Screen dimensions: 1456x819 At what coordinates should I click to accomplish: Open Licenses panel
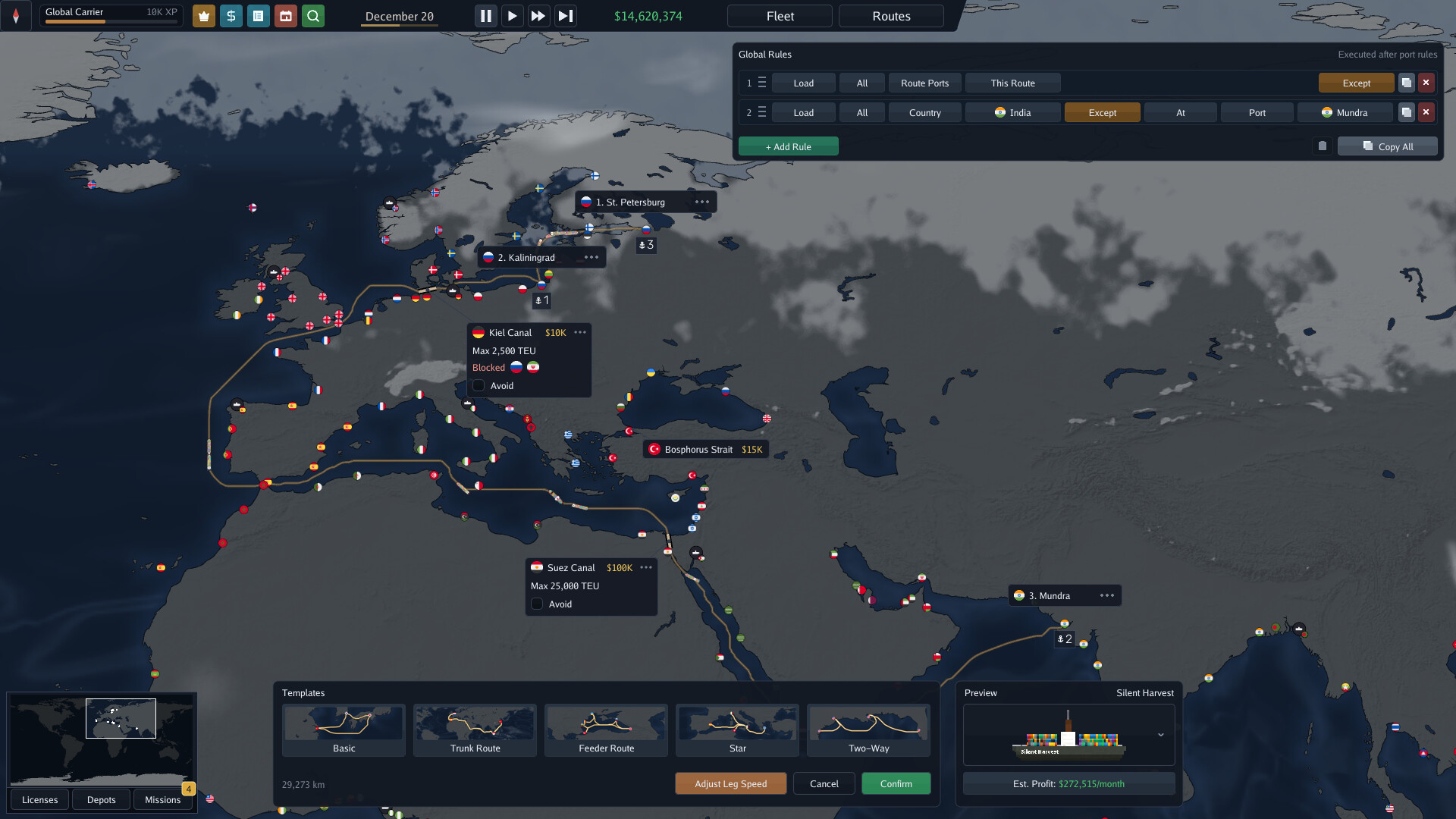pyautogui.click(x=39, y=799)
